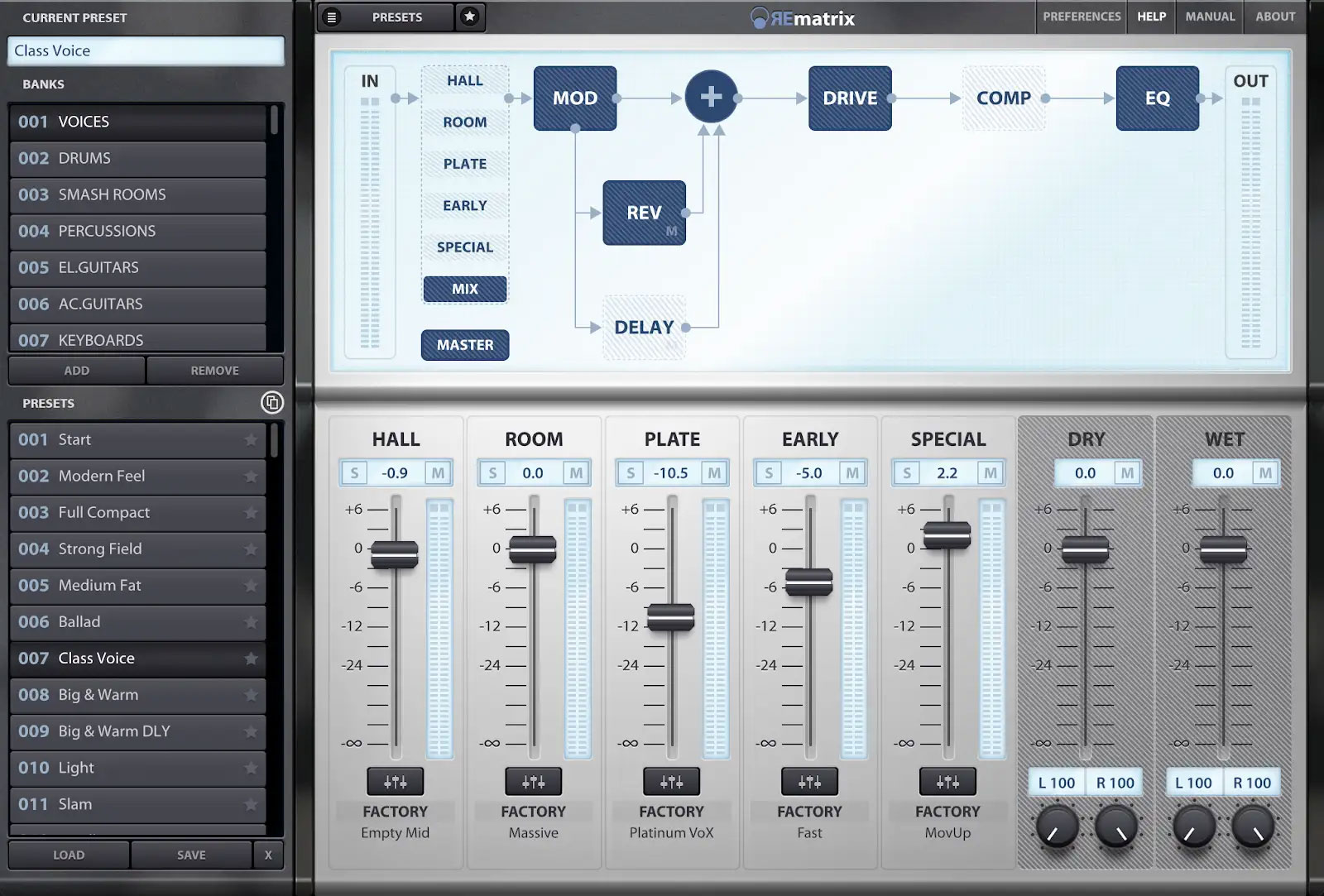Solo the HALL channel
1324x896 pixels.
[x=354, y=473]
